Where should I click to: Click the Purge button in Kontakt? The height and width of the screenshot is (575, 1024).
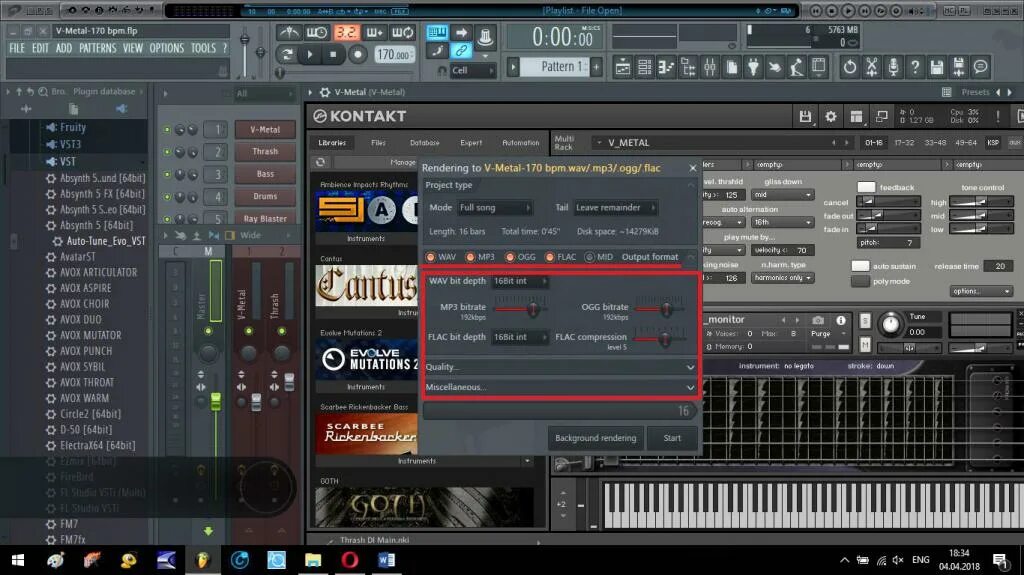(821, 334)
